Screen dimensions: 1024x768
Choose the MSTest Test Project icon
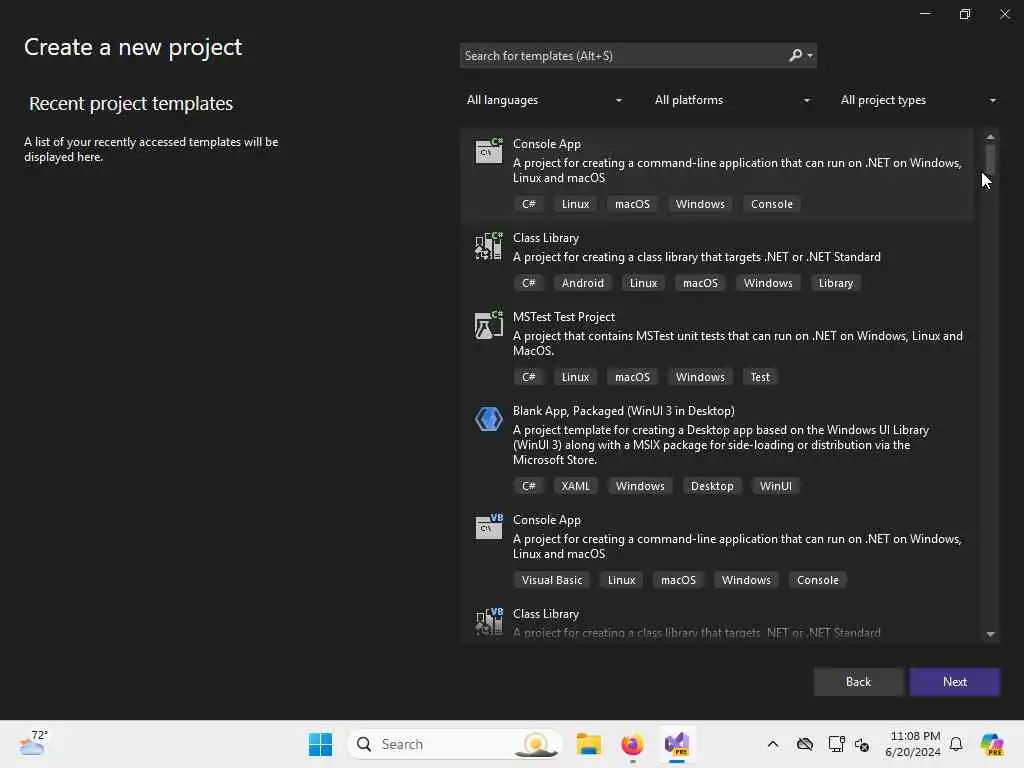pos(488,325)
